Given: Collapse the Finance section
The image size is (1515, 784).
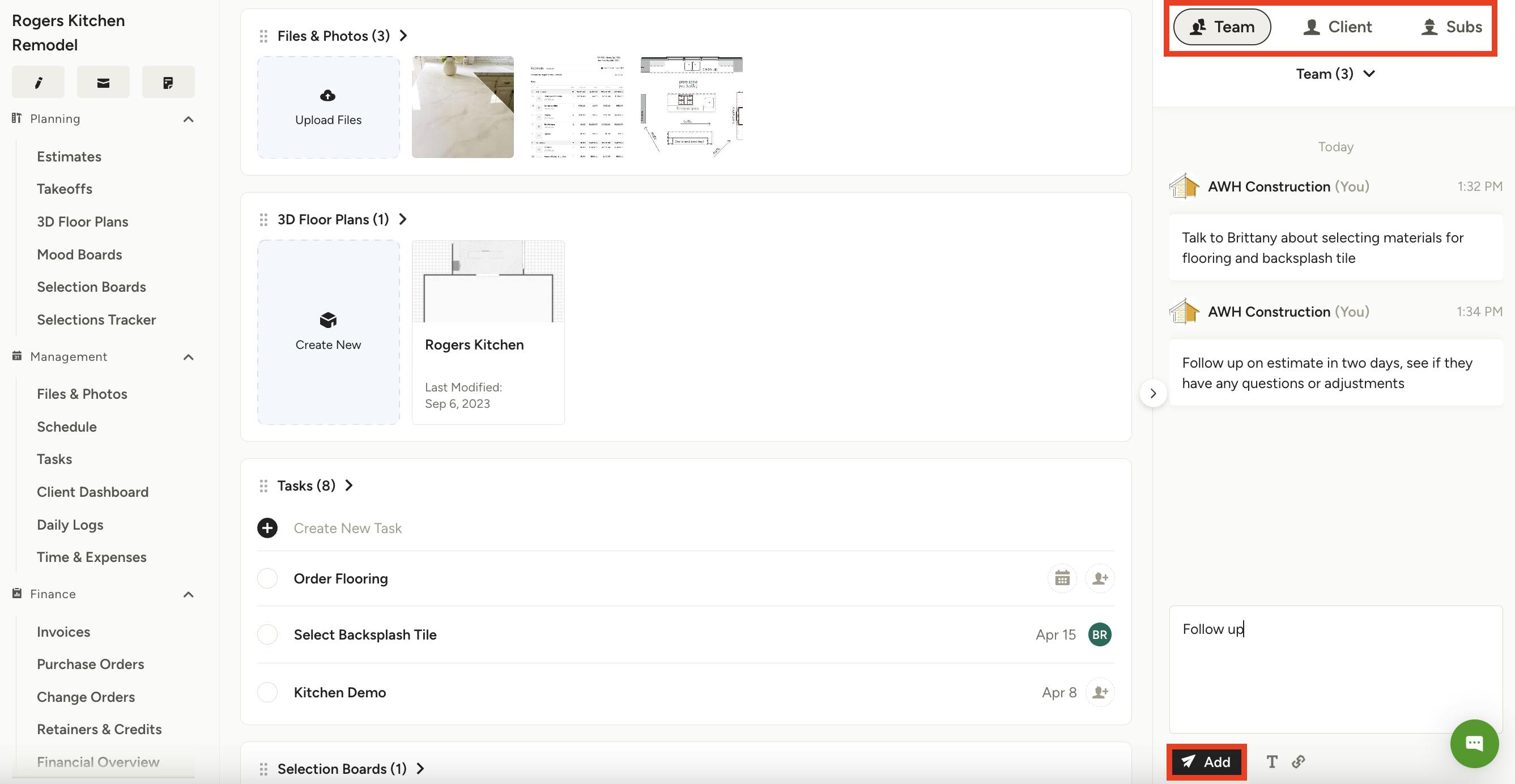Looking at the screenshot, I should pos(188,594).
